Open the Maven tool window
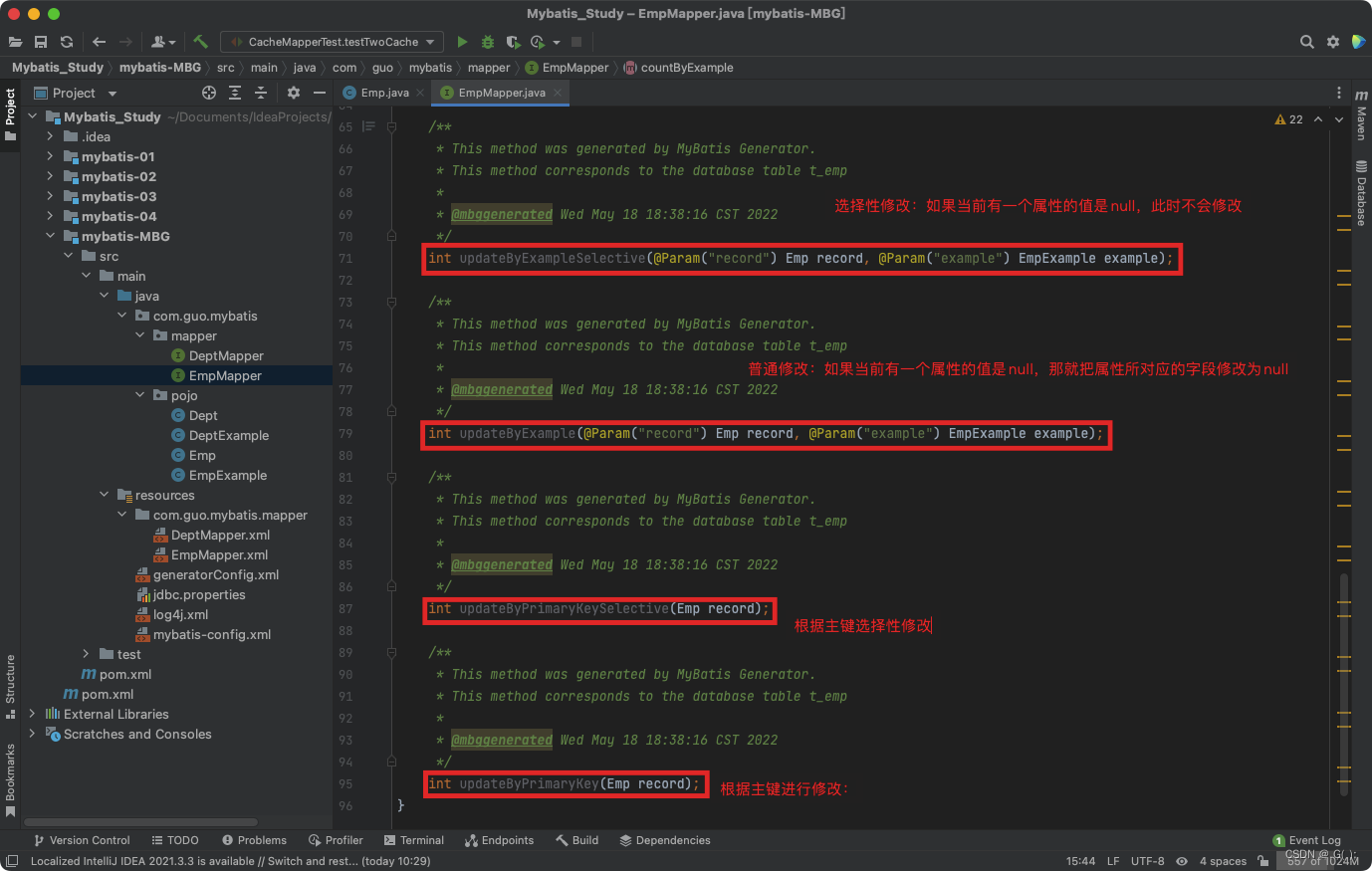1372x871 pixels. pyautogui.click(x=1361, y=114)
